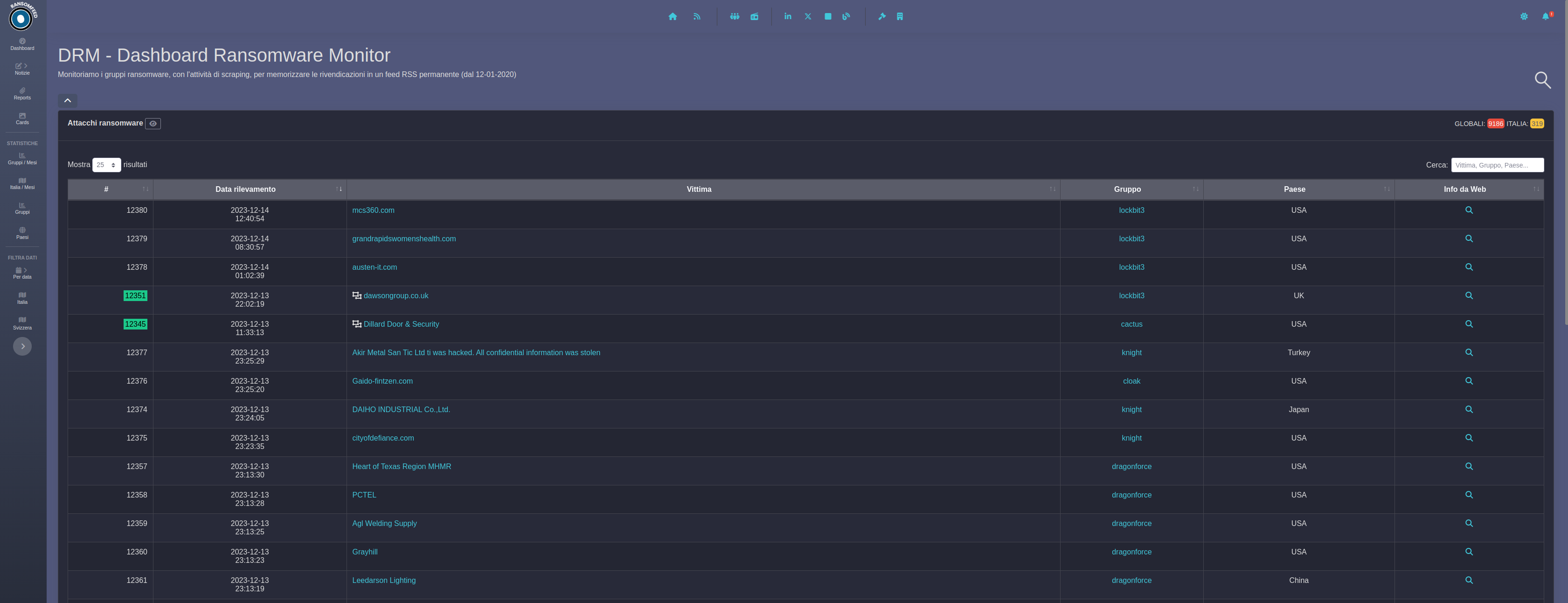Open Gruppi / Mesi statistics
This screenshot has height=603, width=1568.
(x=22, y=159)
